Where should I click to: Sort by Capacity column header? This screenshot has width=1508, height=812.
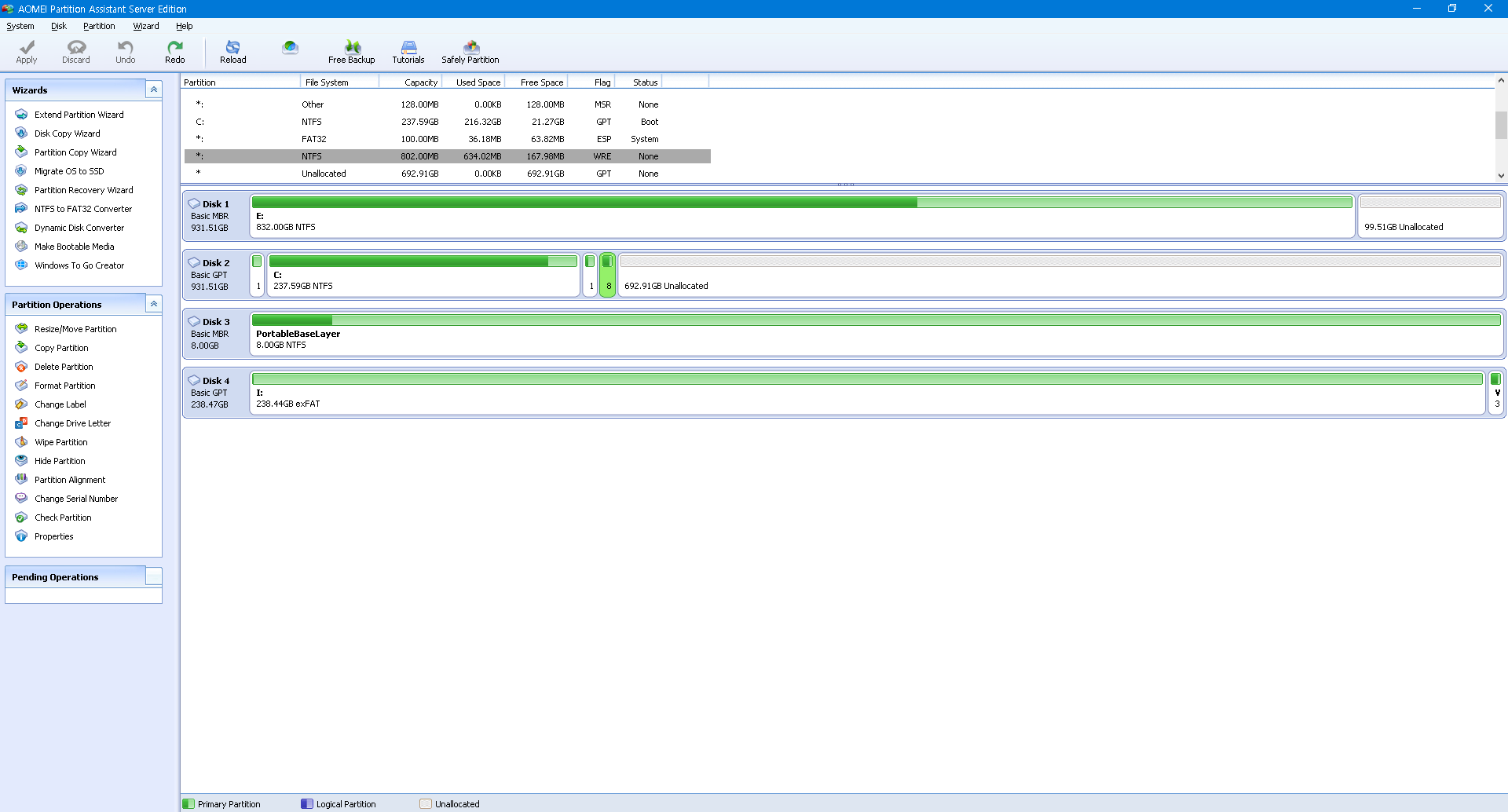click(x=411, y=82)
